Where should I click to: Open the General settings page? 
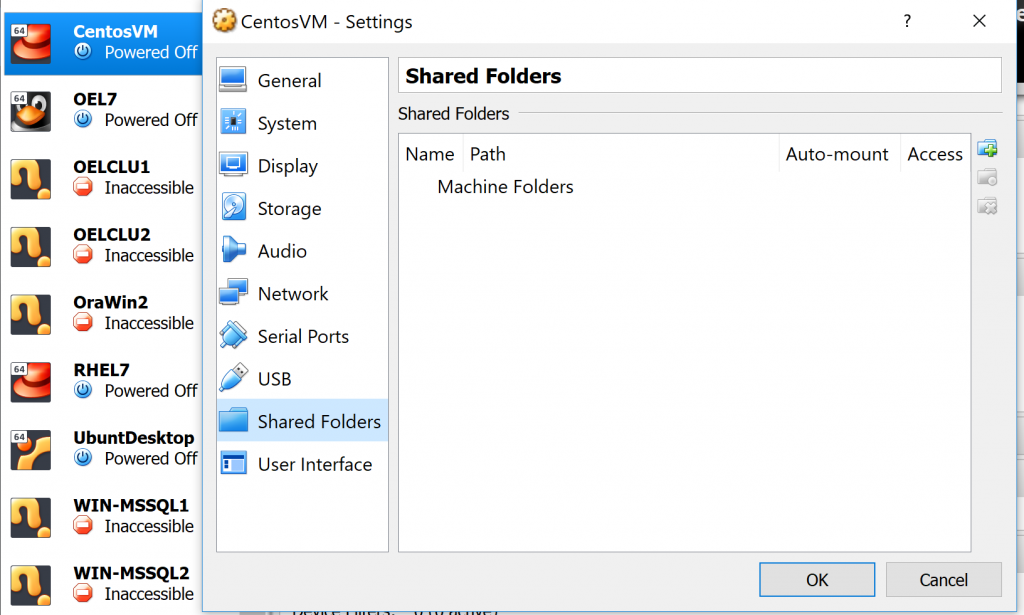302,80
